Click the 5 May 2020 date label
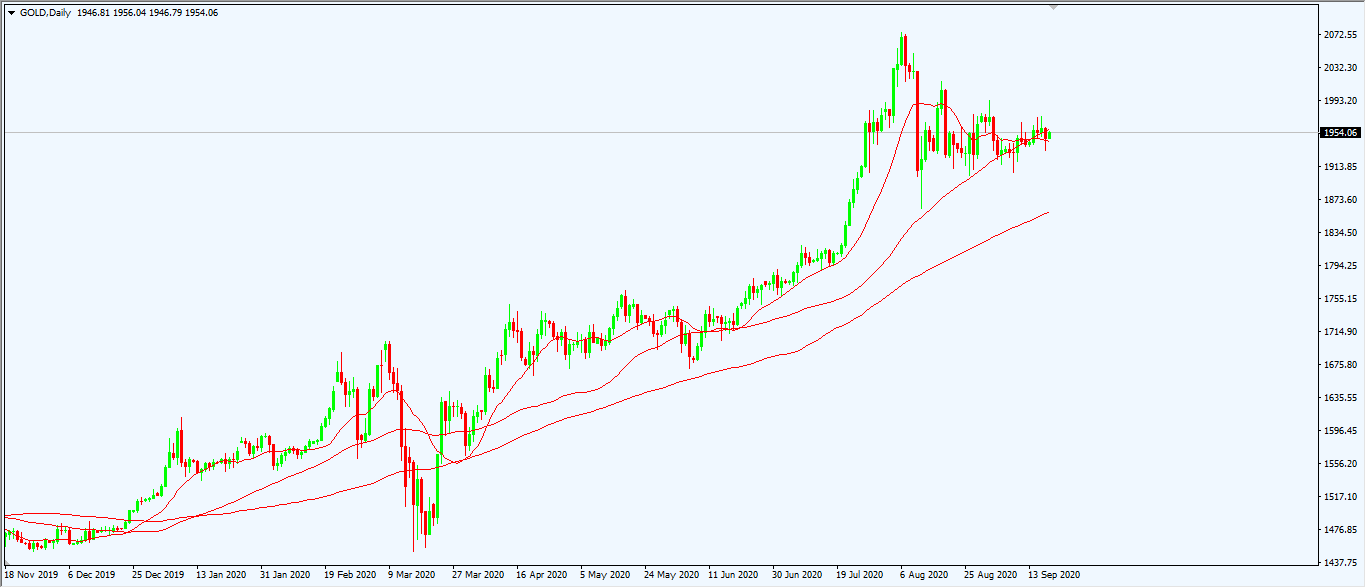This screenshot has width=1366, height=588. [x=605, y=576]
